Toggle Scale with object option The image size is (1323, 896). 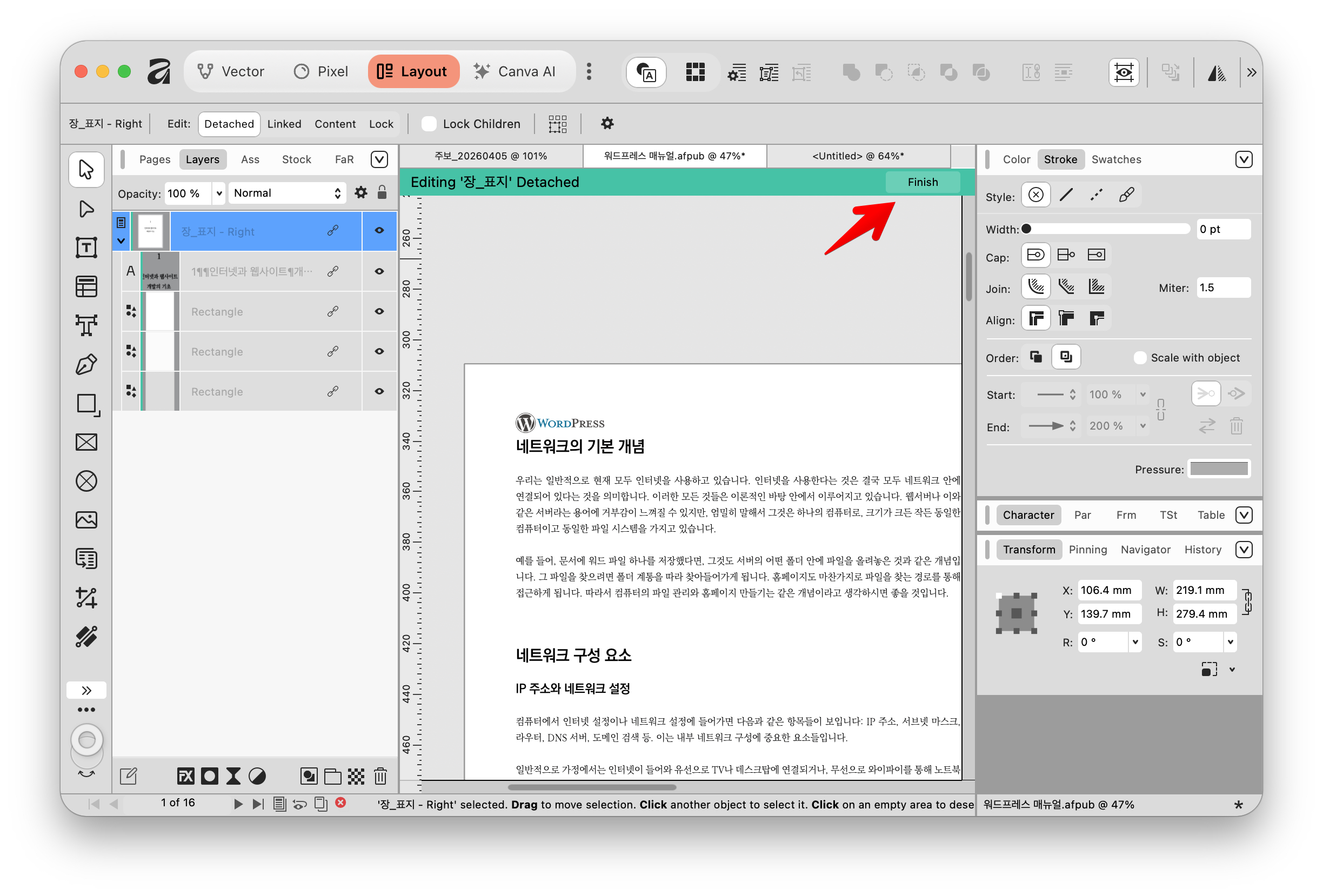click(x=1140, y=358)
